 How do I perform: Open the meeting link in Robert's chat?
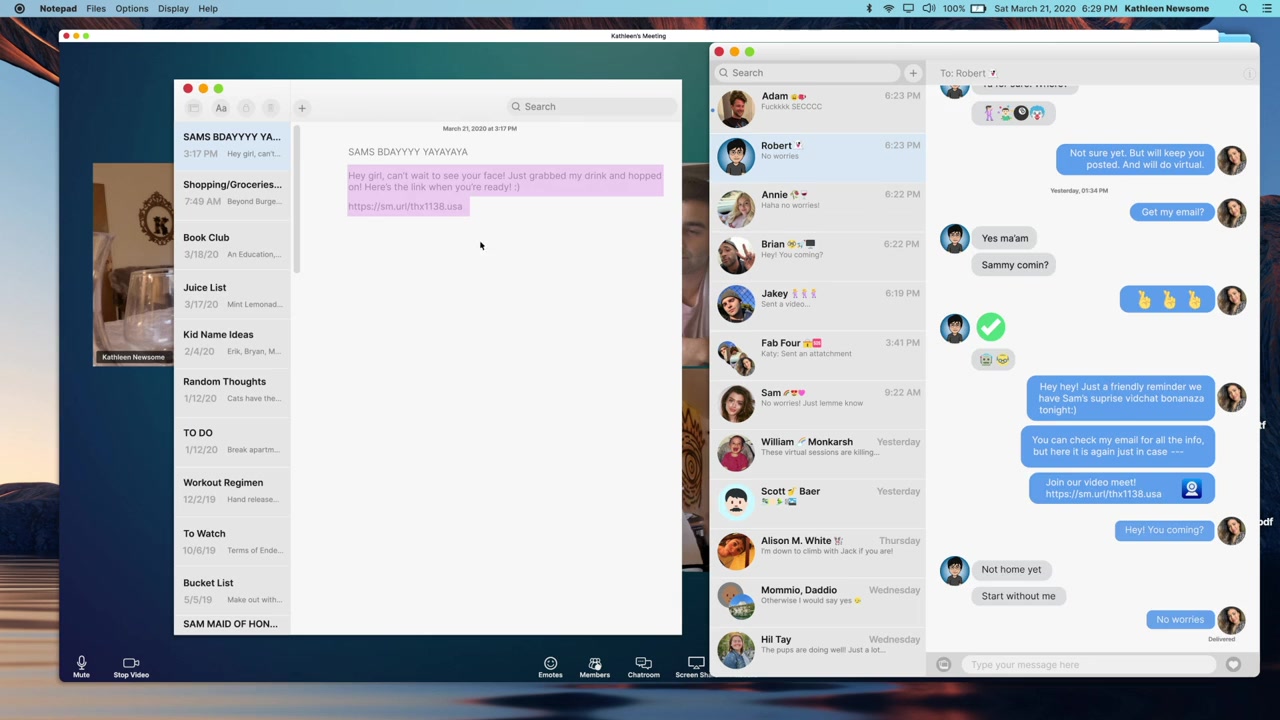[1103, 494]
